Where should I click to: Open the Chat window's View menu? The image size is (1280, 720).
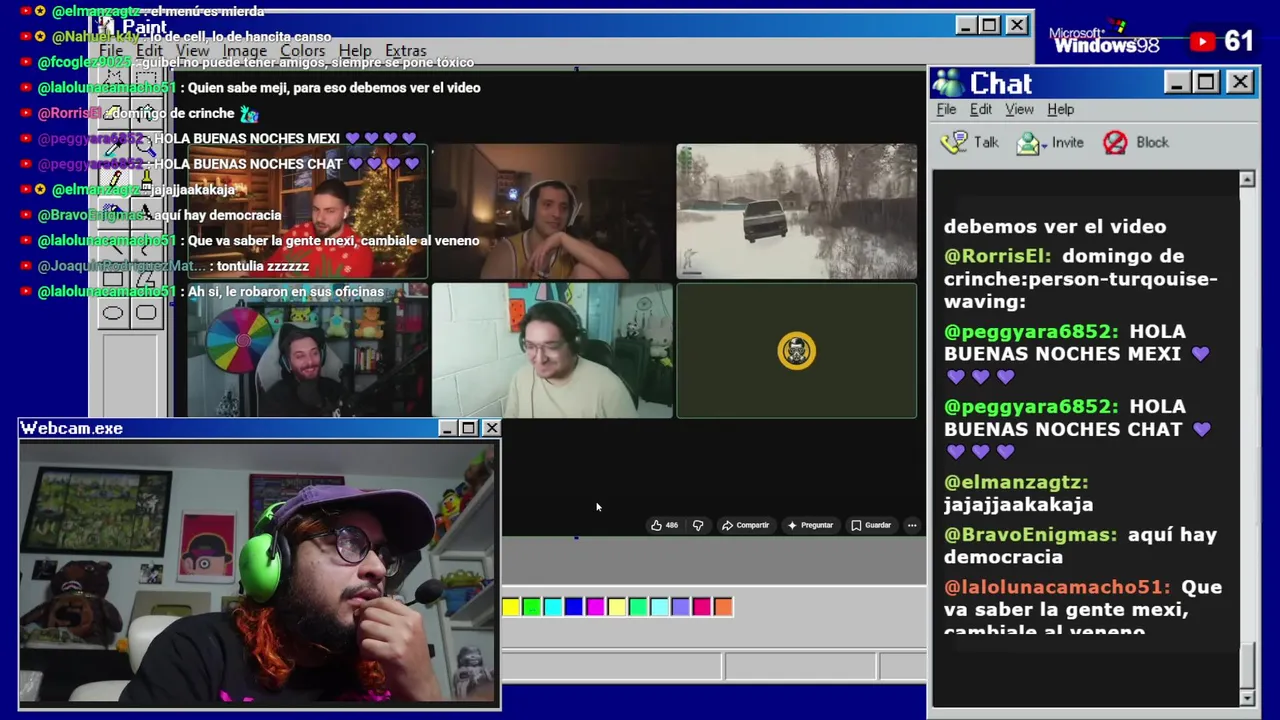(1019, 109)
